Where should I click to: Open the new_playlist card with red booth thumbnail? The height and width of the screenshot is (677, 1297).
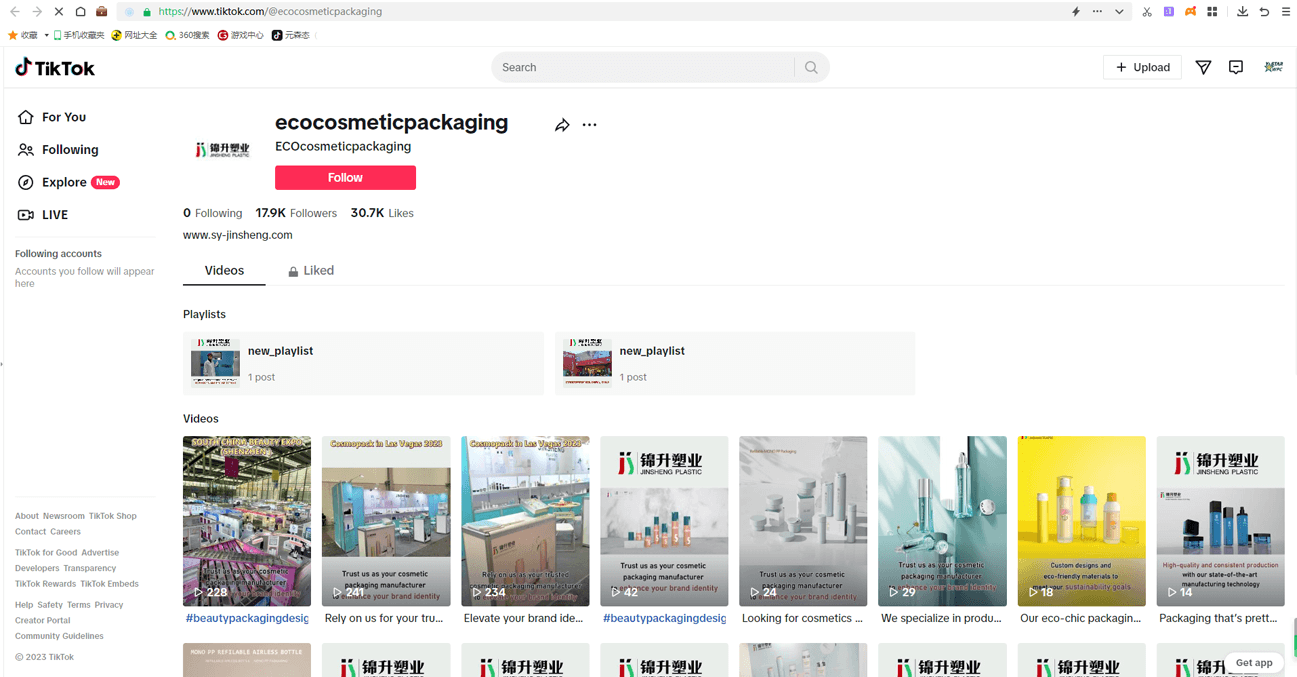(735, 363)
